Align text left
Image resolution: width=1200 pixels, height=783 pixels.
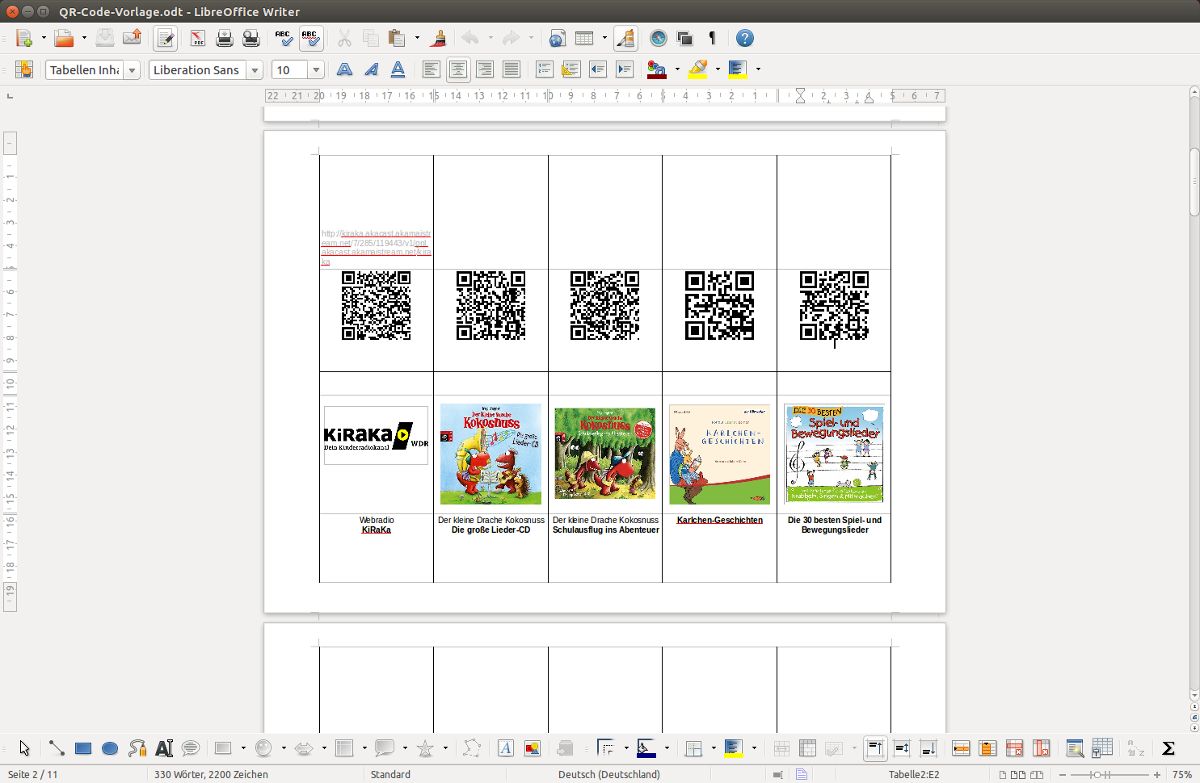(x=431, y=70)
